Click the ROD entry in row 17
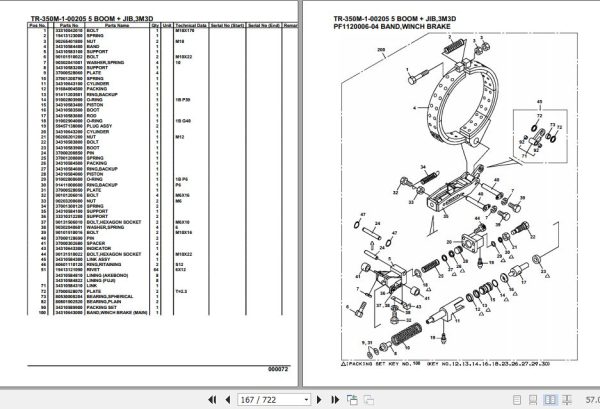 click(x=91, y=116)
